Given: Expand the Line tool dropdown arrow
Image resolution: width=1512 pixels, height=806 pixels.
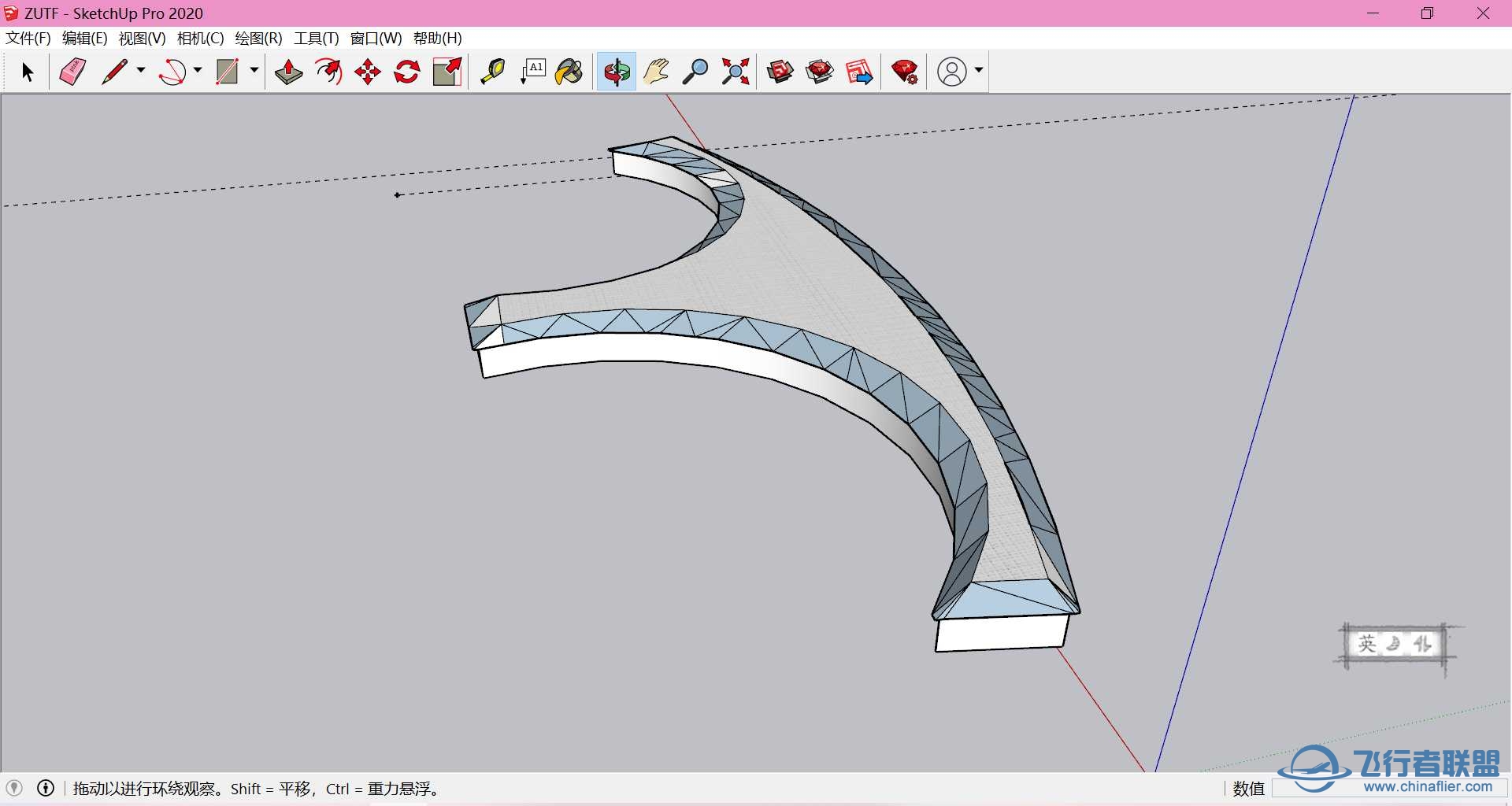Looking at the screenshot, I should 141,70.
